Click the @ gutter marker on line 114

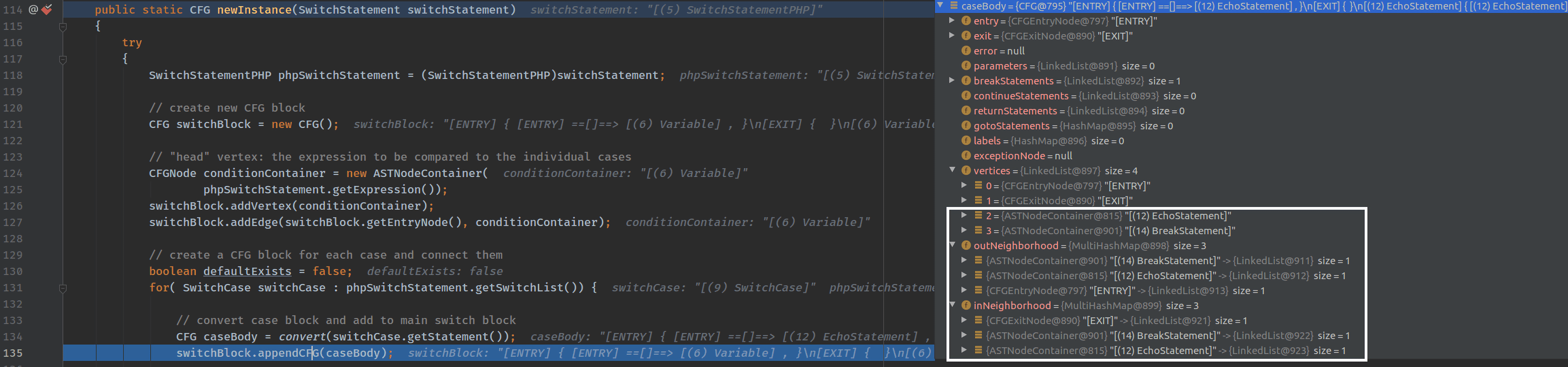pos(33,10)
